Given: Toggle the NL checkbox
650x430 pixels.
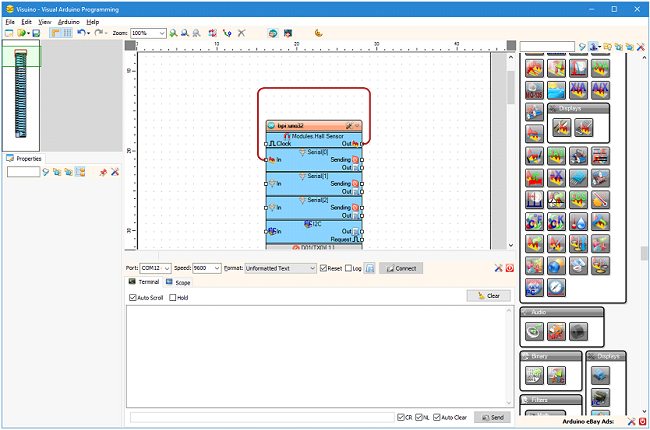Looking at the screenshot, I should pos(419,417).
